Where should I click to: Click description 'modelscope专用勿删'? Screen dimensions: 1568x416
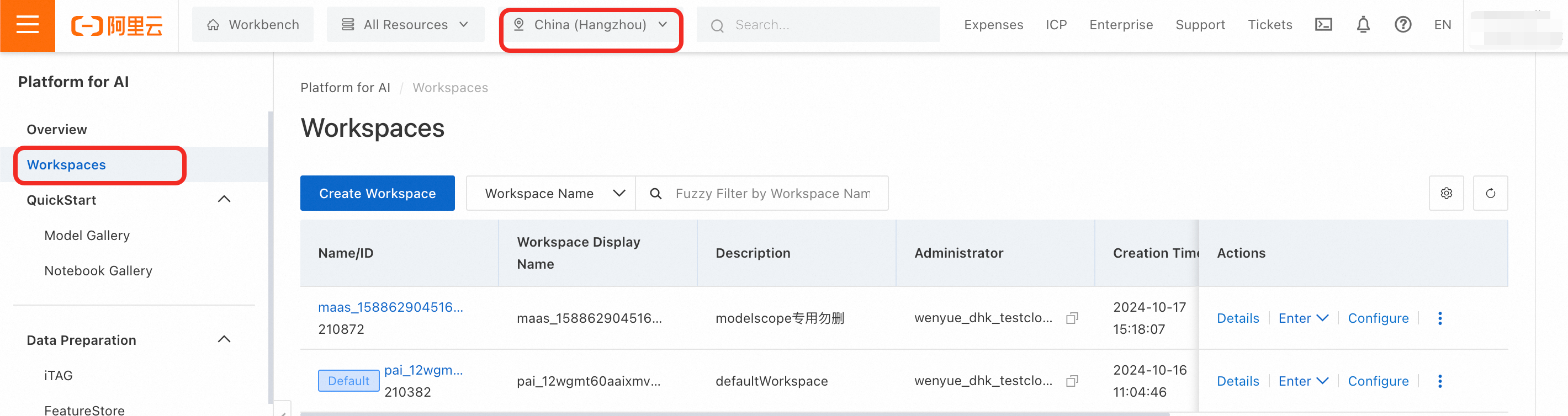pos(780,318)
